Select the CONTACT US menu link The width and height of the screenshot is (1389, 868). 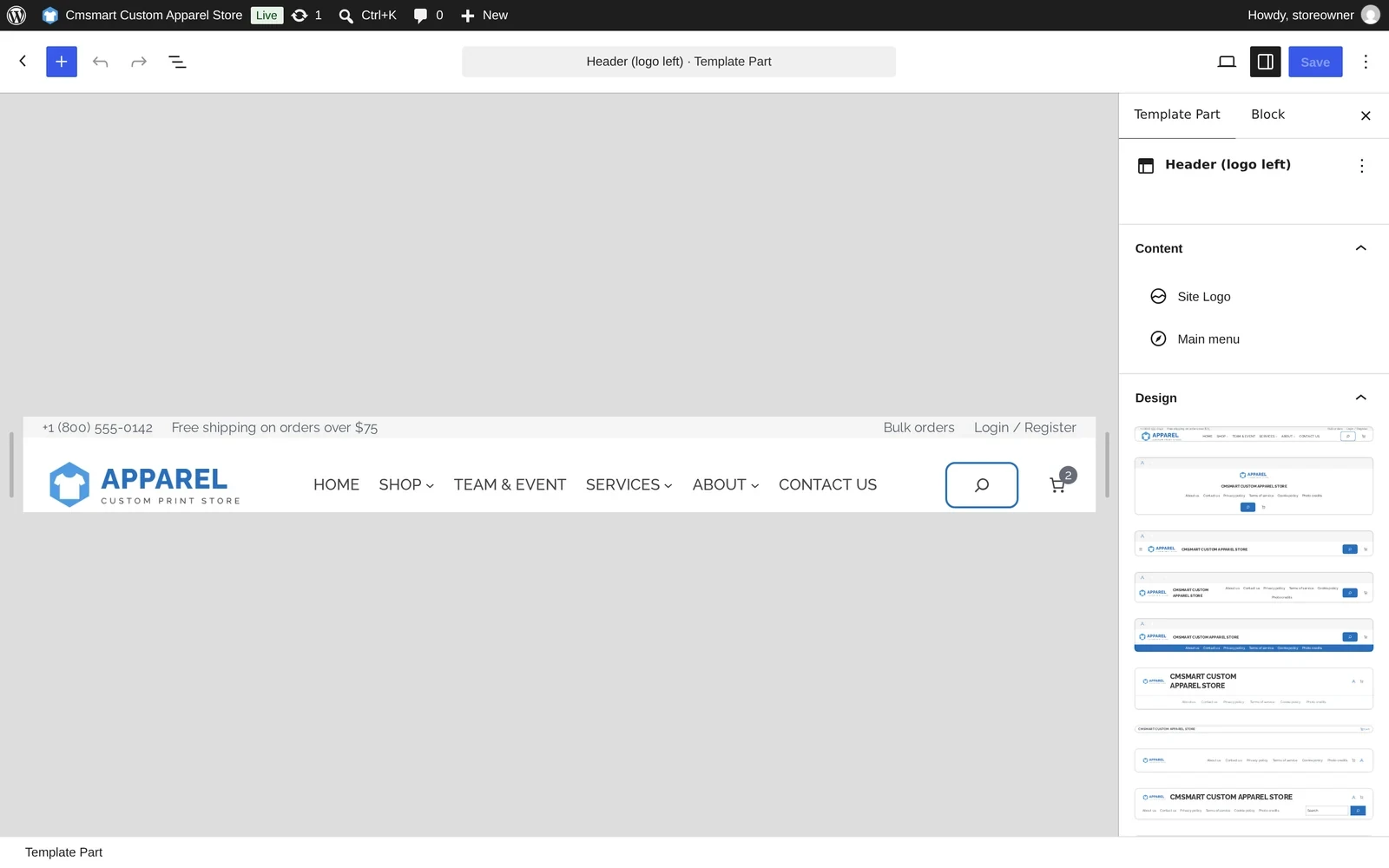tap(827, 484)
